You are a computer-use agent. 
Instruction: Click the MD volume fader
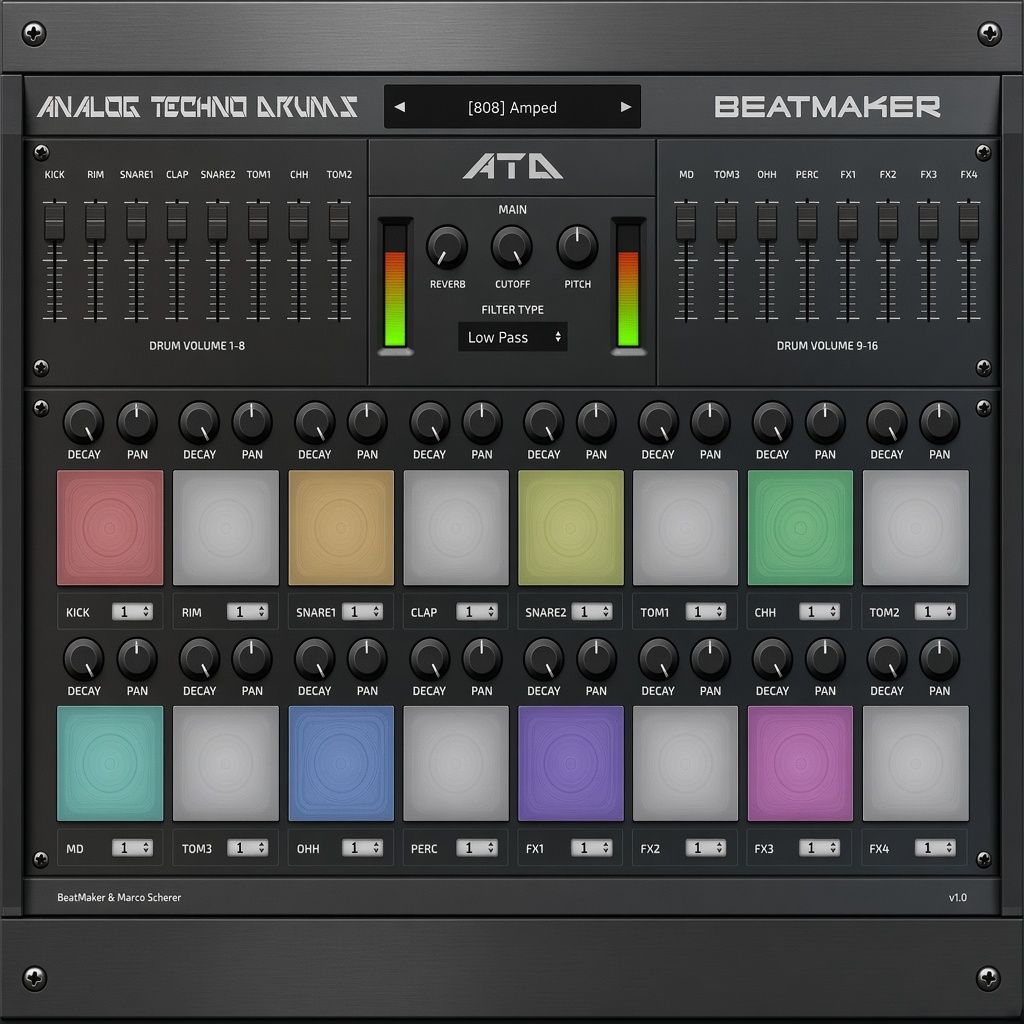coord(686,222)
